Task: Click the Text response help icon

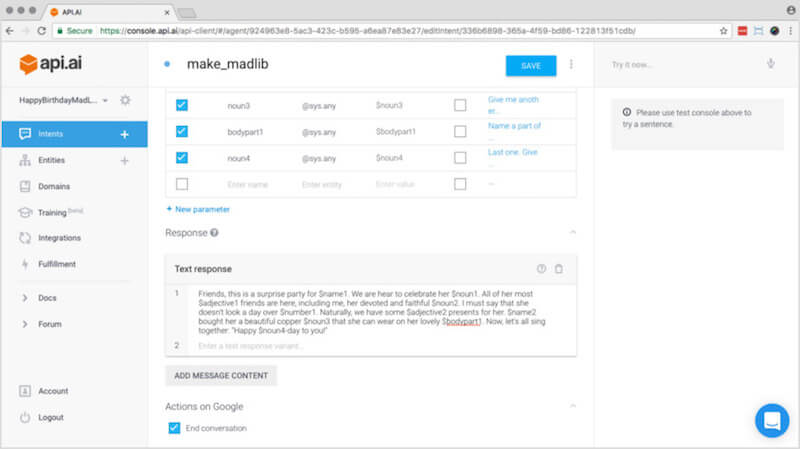Action: (x=541, y=269)
